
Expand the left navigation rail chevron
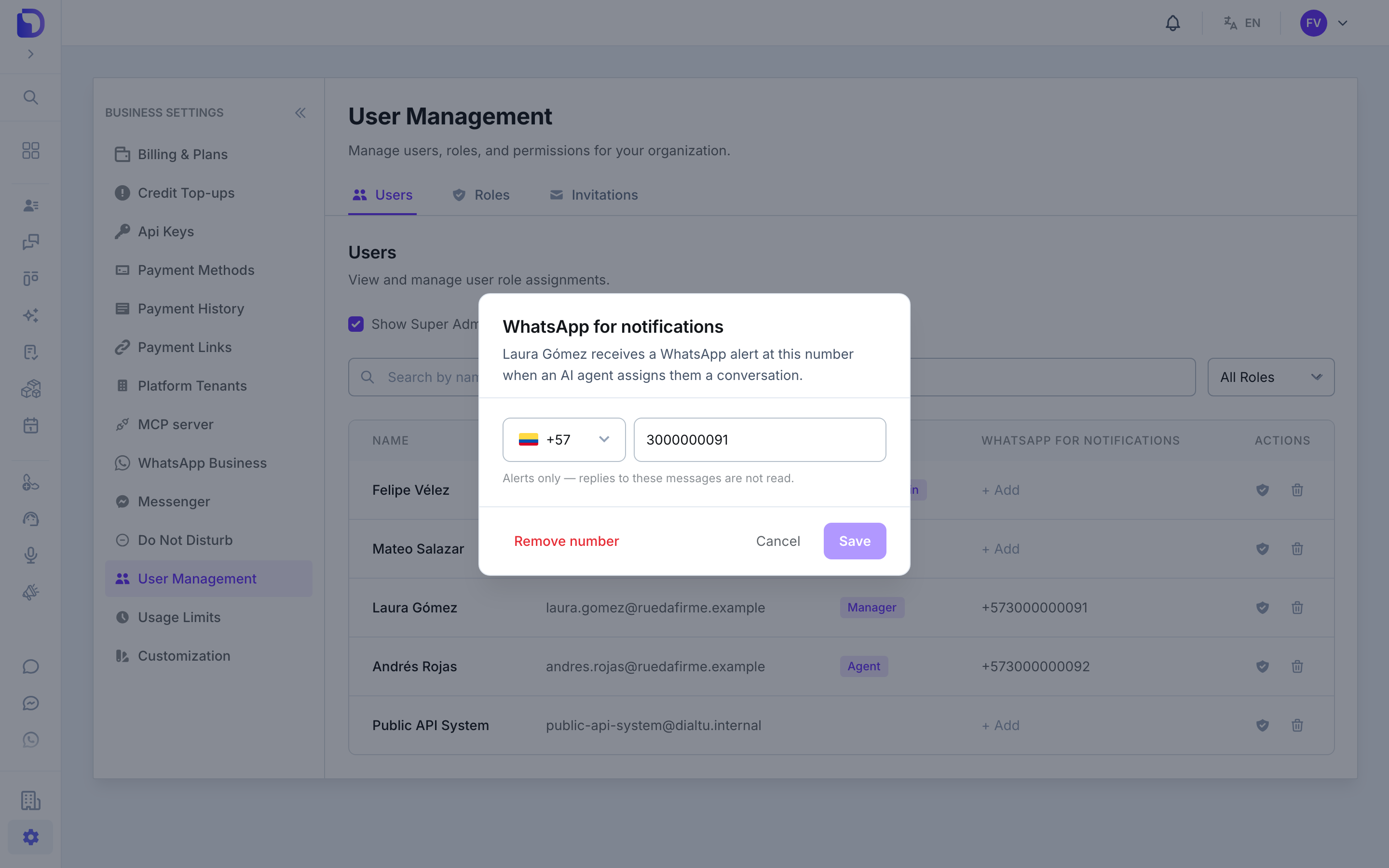click(x=30, y=54)
